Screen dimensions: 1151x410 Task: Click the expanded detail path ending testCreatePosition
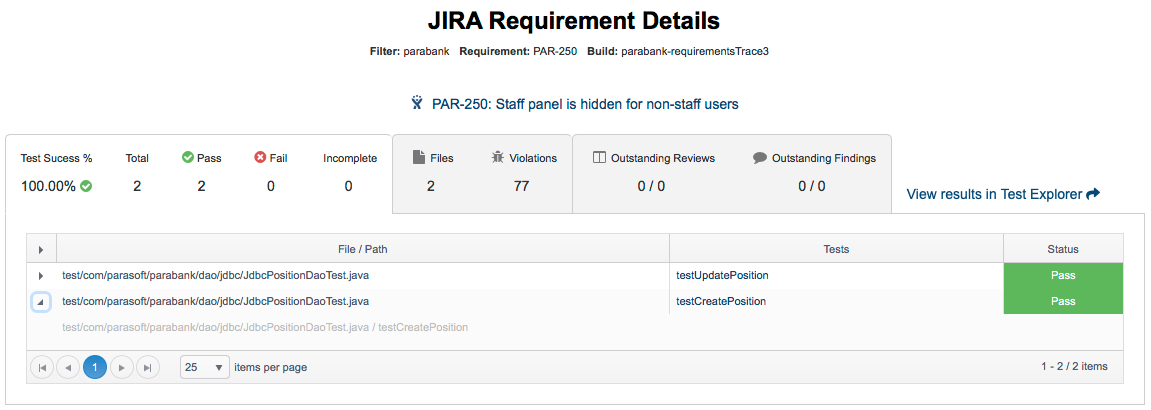tap(265, 327)
